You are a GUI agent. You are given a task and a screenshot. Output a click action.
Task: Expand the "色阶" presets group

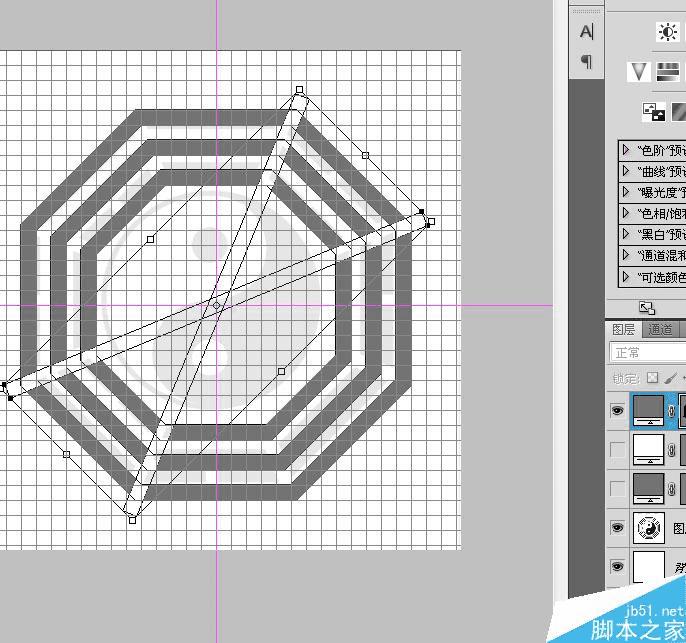626,150
